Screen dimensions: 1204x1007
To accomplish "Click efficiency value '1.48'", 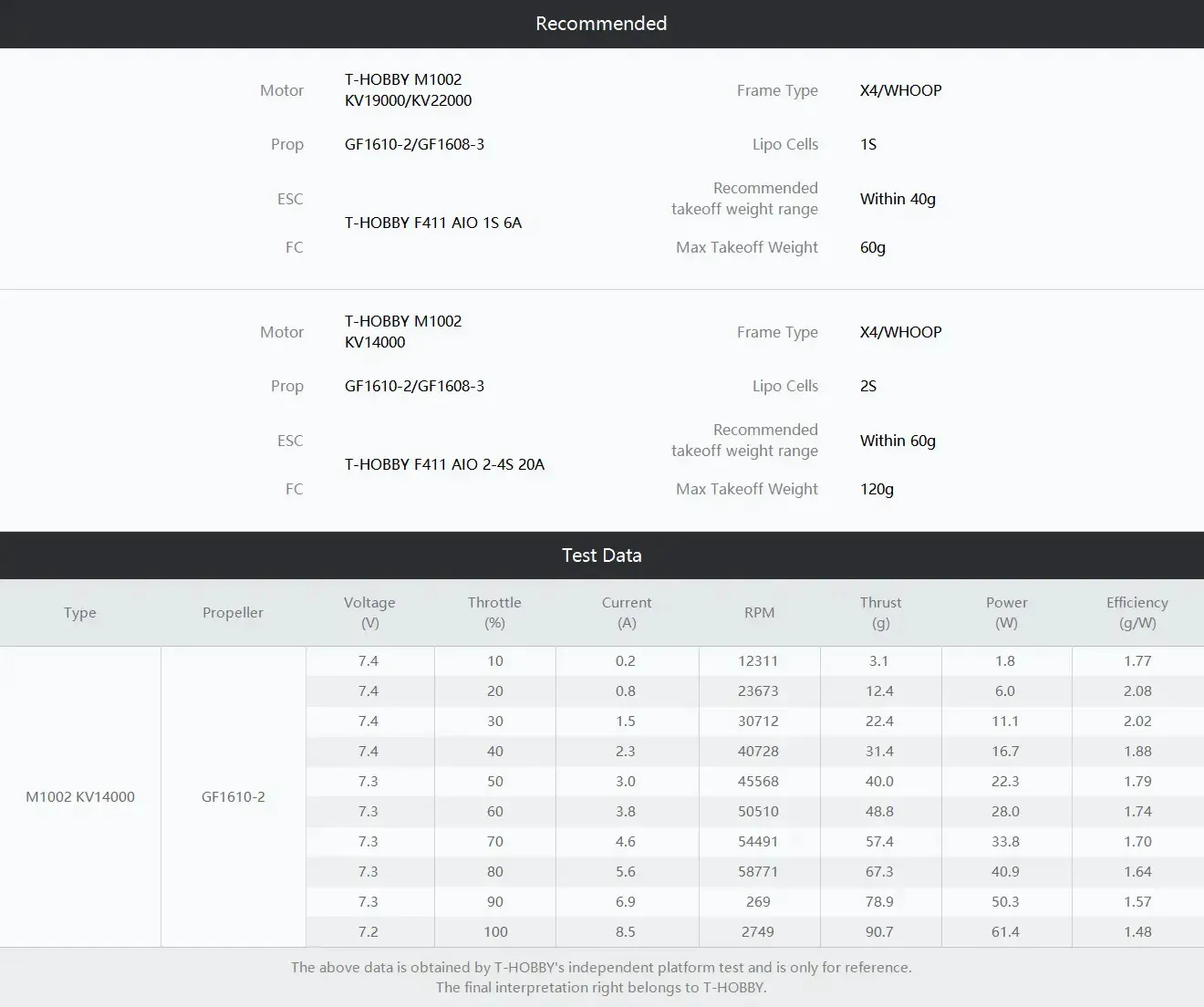I will pos(1138,932).
